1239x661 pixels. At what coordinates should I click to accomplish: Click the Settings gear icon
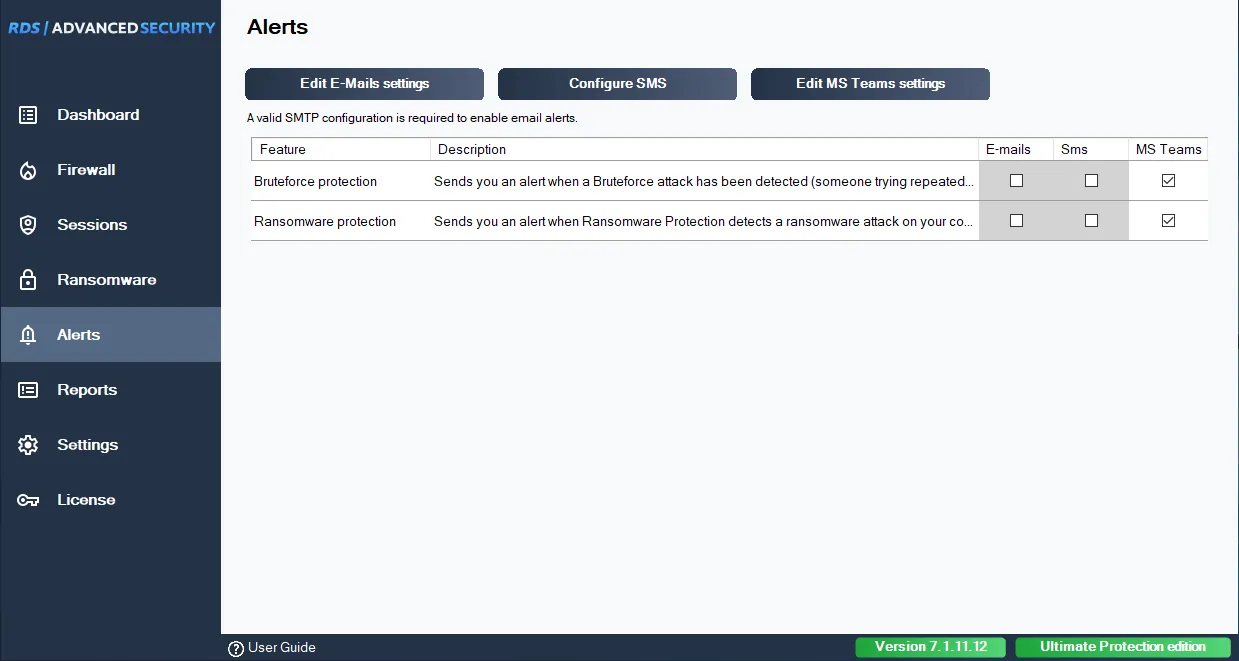28,445
